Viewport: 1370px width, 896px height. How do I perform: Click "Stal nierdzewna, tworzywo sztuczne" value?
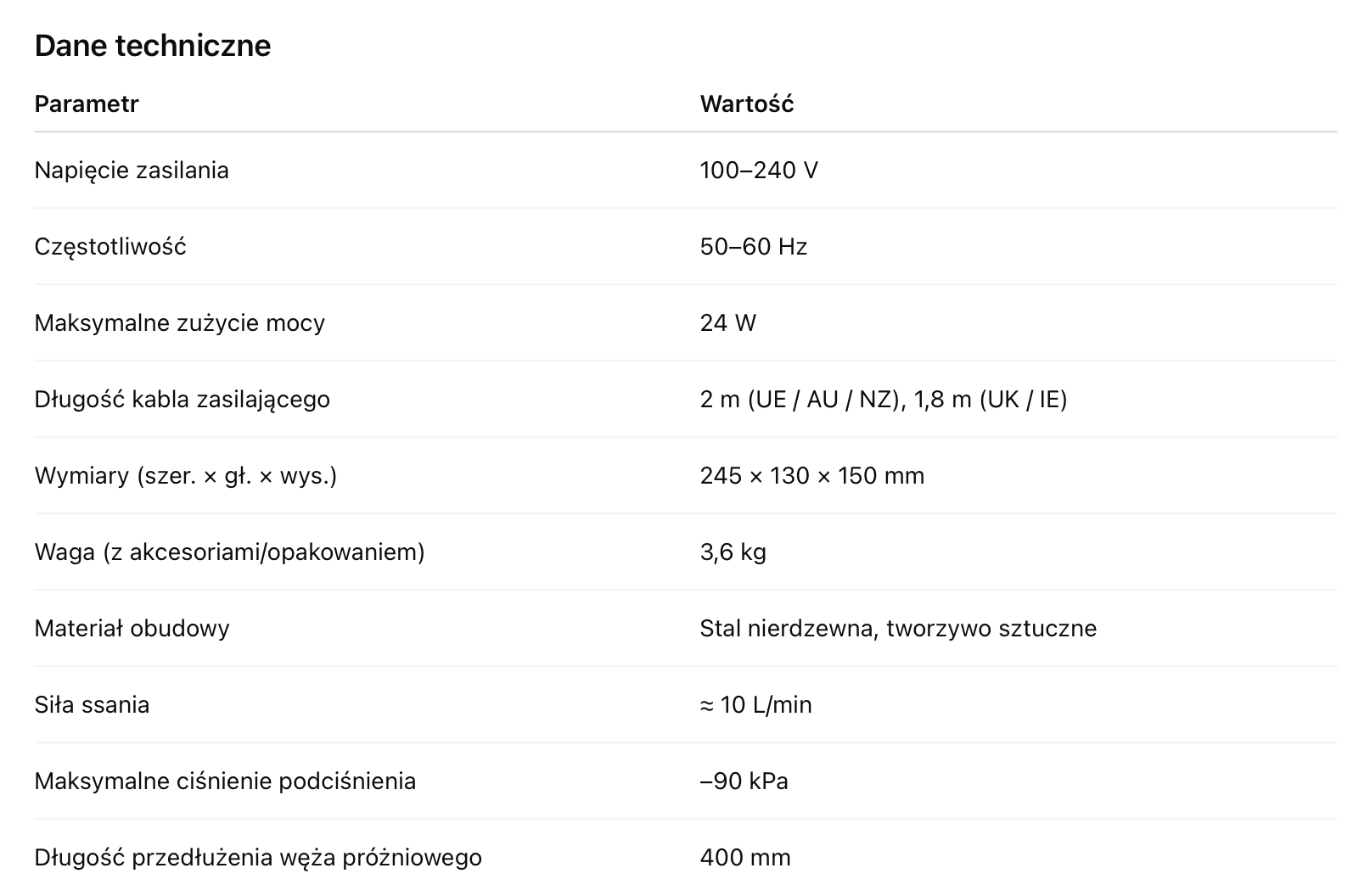coord(898,629)
